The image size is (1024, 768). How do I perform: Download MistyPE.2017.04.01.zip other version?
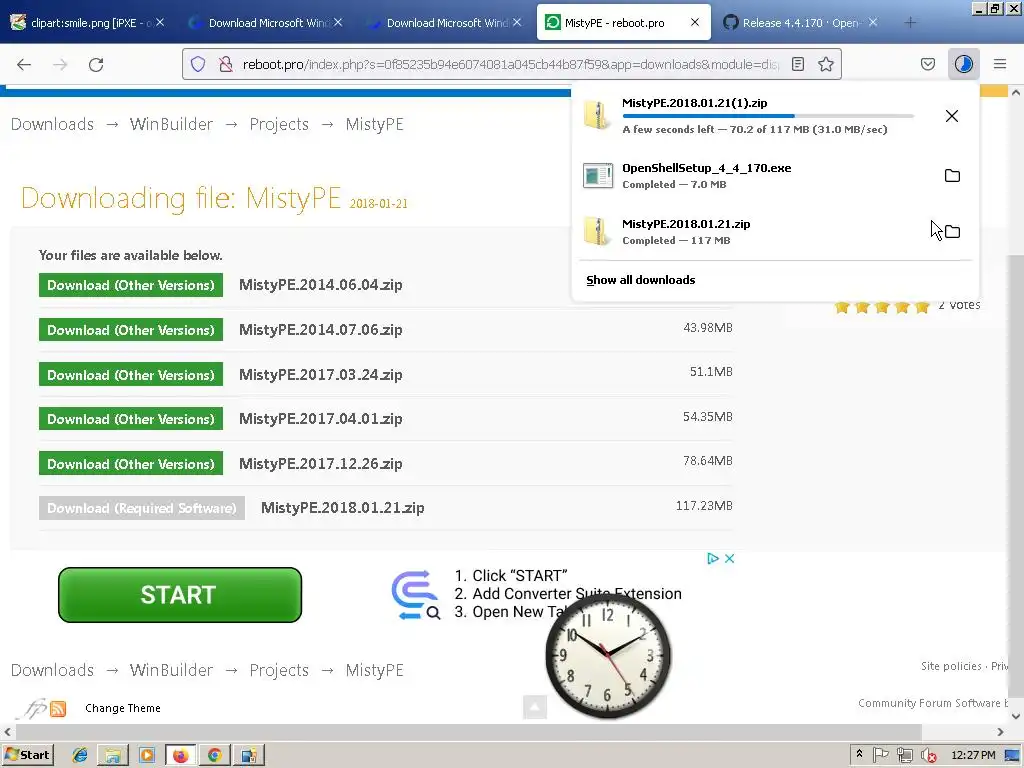(131, 419)
